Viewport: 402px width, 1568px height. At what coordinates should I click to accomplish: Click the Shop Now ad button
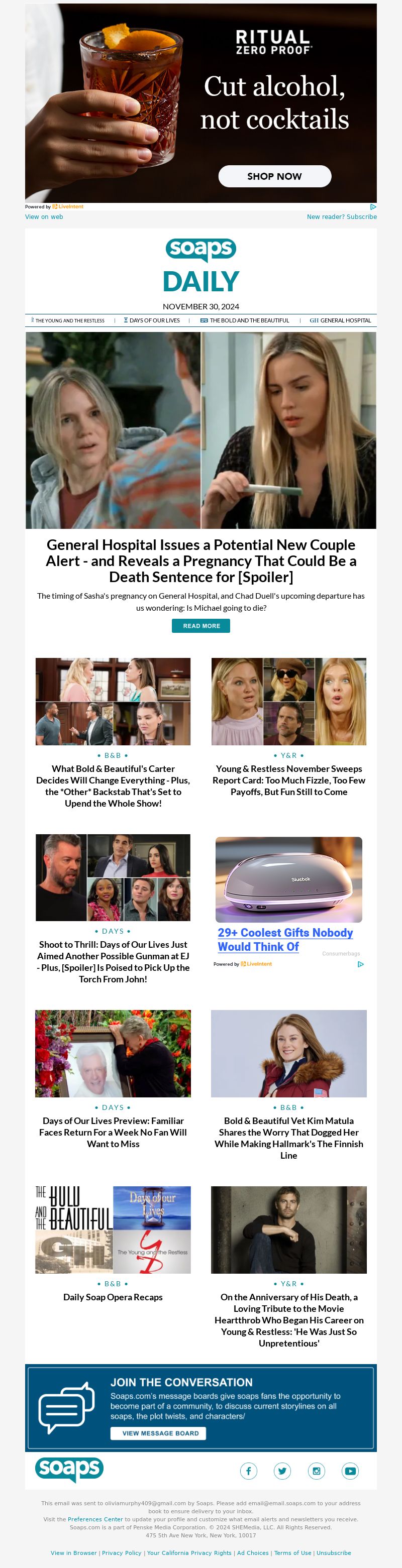point(275,176)
